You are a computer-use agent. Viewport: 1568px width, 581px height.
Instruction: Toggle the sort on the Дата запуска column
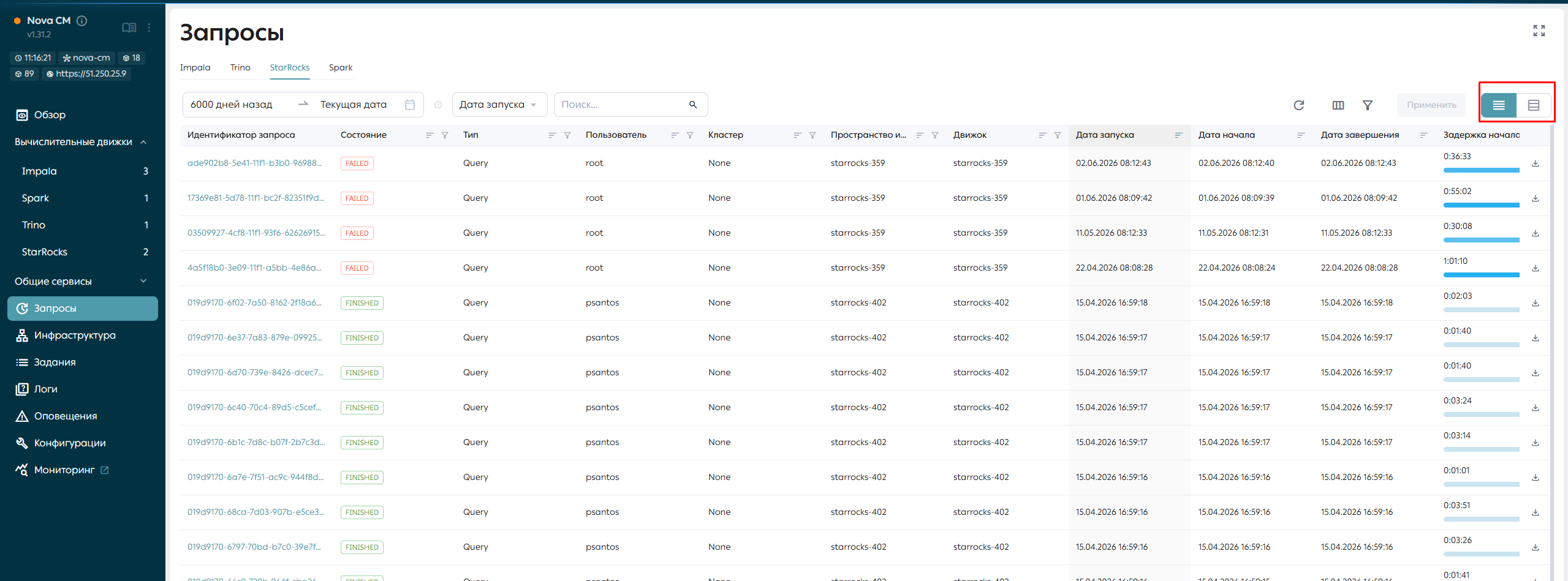click(1178, 135)
